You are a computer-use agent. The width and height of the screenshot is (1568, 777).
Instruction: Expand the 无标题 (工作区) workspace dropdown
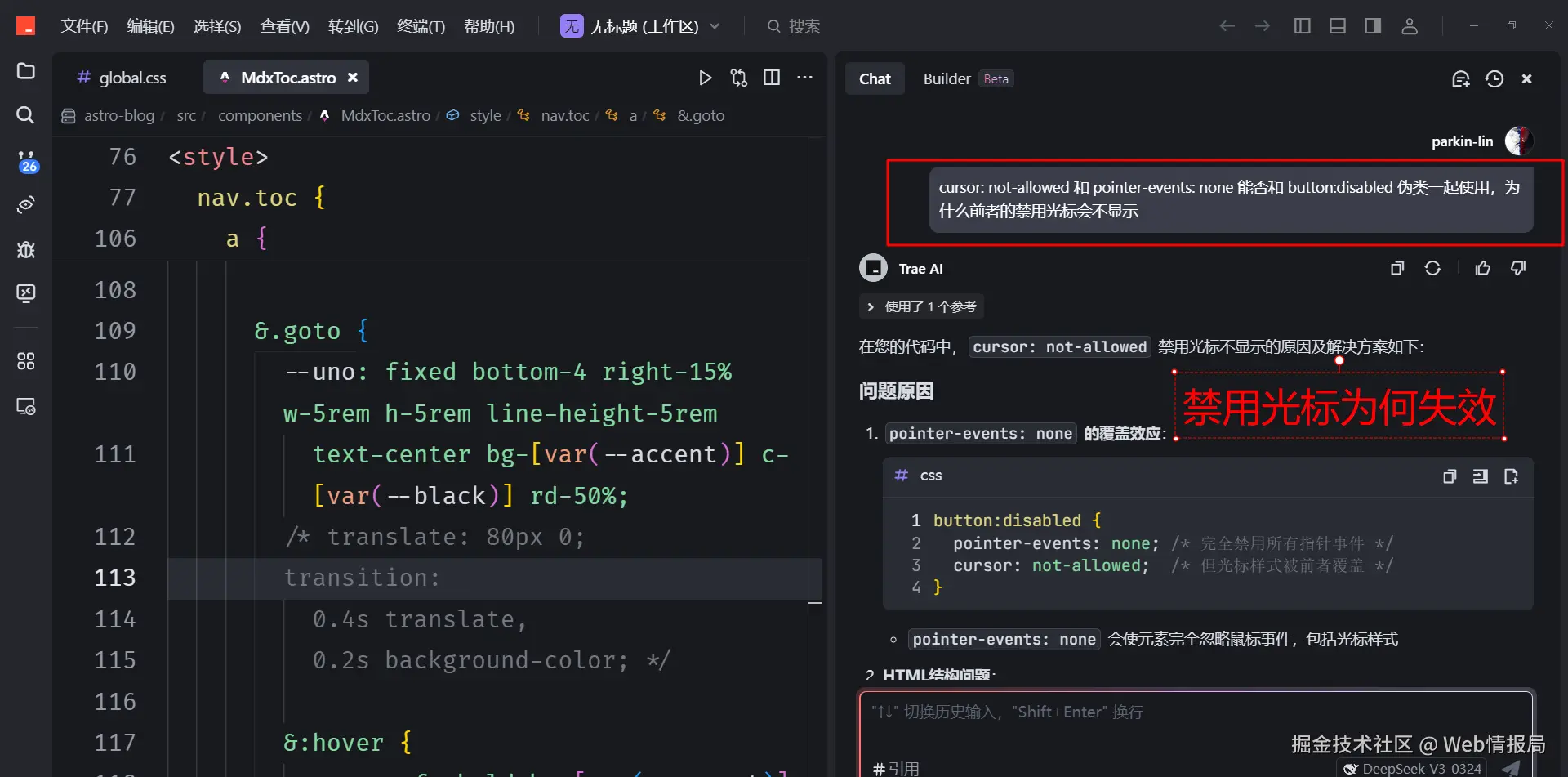pos(715,26)
